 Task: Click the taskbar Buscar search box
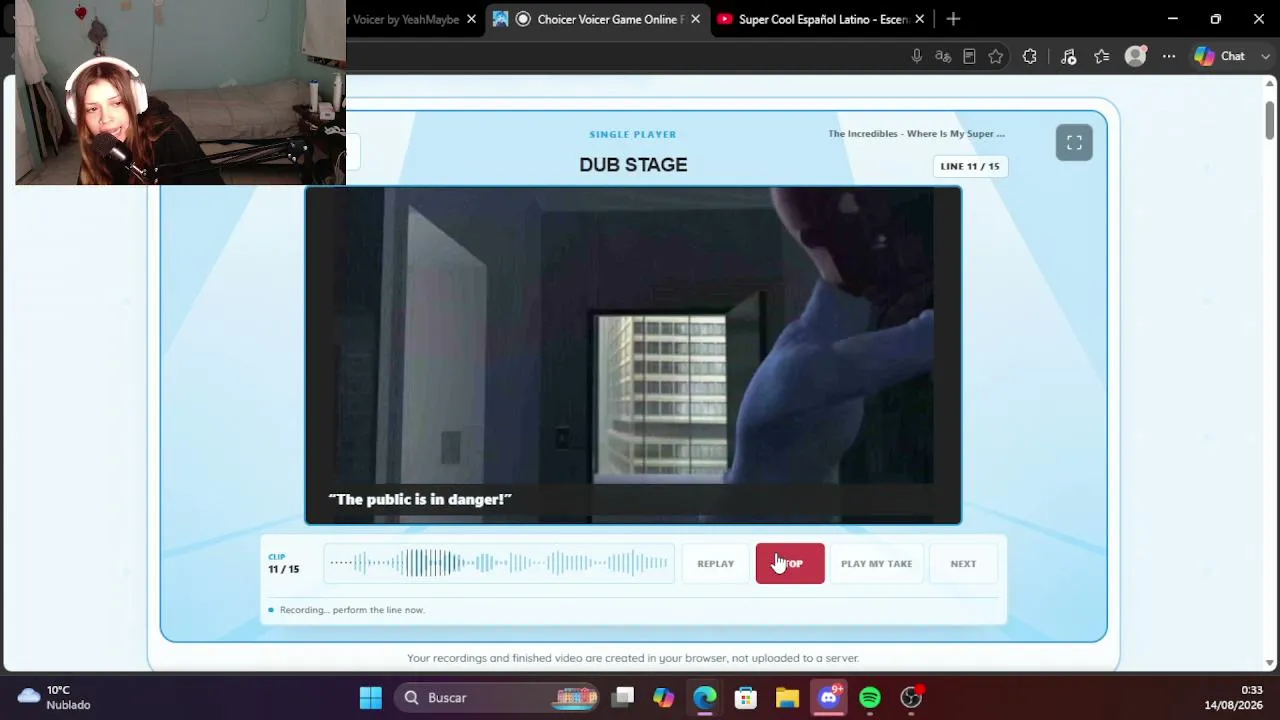tap(497, 697)
